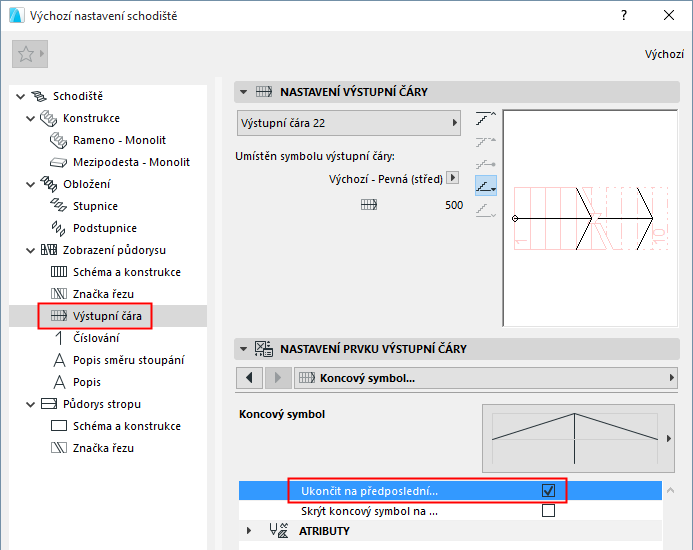Collapse NASTAVENÍ PRVKU VÝSTUPNÍ ČÁRY panel
This screenshot has width=693, height=550.
(x=244, y=349)
